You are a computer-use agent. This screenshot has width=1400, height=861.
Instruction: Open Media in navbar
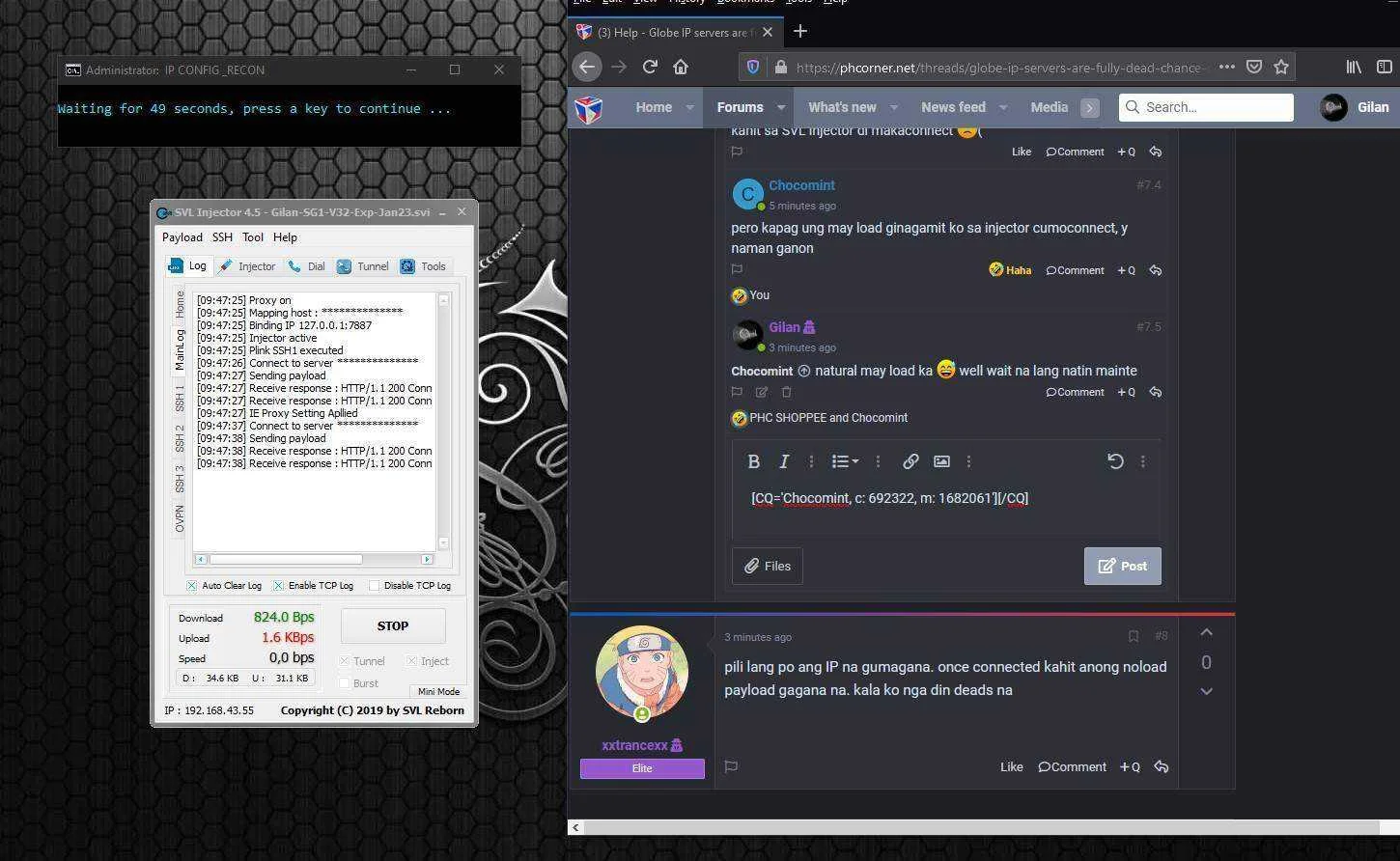(x=1049, y=107)
